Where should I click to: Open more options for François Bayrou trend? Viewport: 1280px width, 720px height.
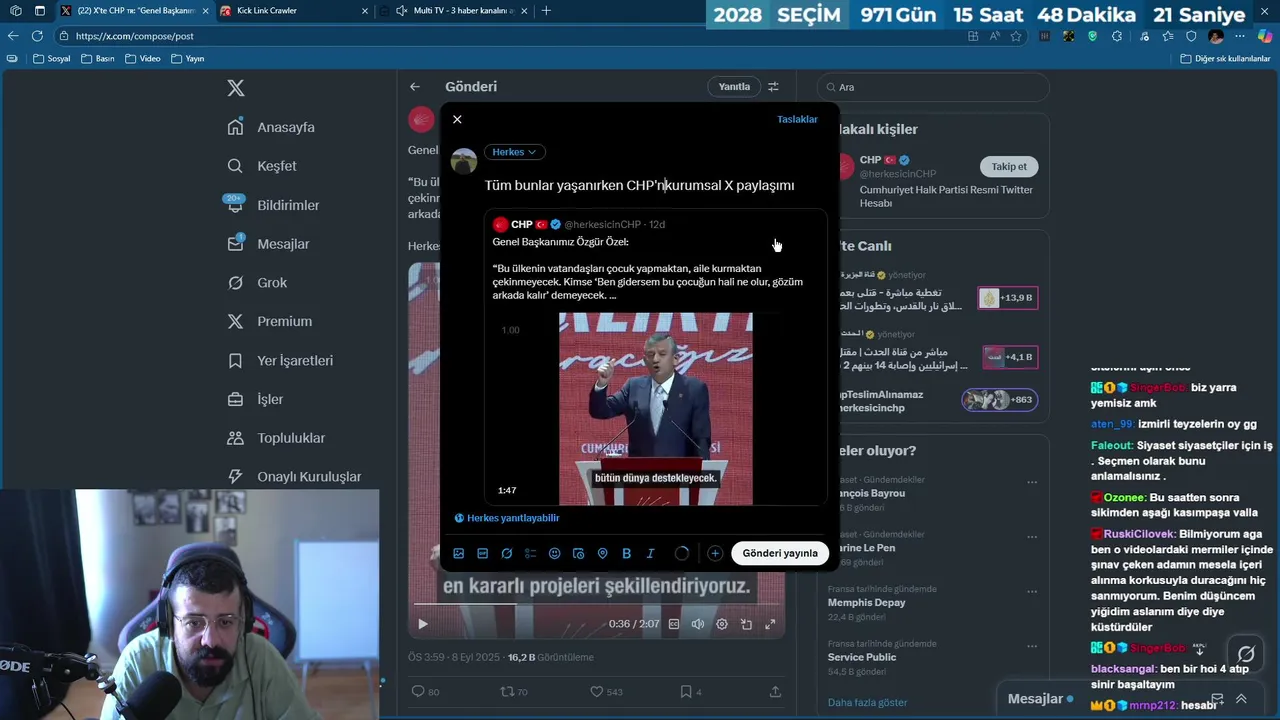pos(1032,482)
